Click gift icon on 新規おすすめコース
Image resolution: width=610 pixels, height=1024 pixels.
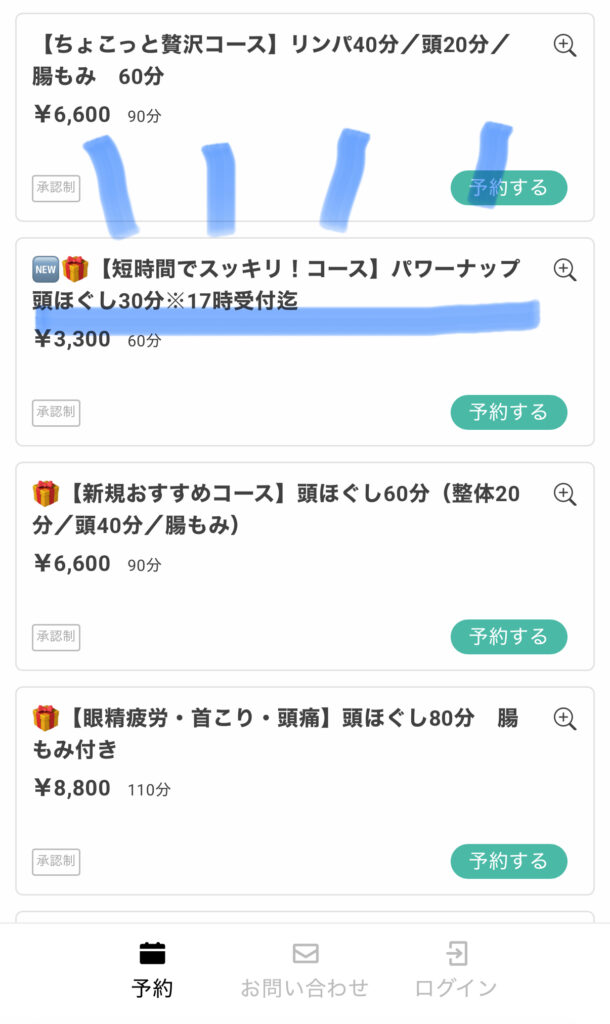click(46, 493)
